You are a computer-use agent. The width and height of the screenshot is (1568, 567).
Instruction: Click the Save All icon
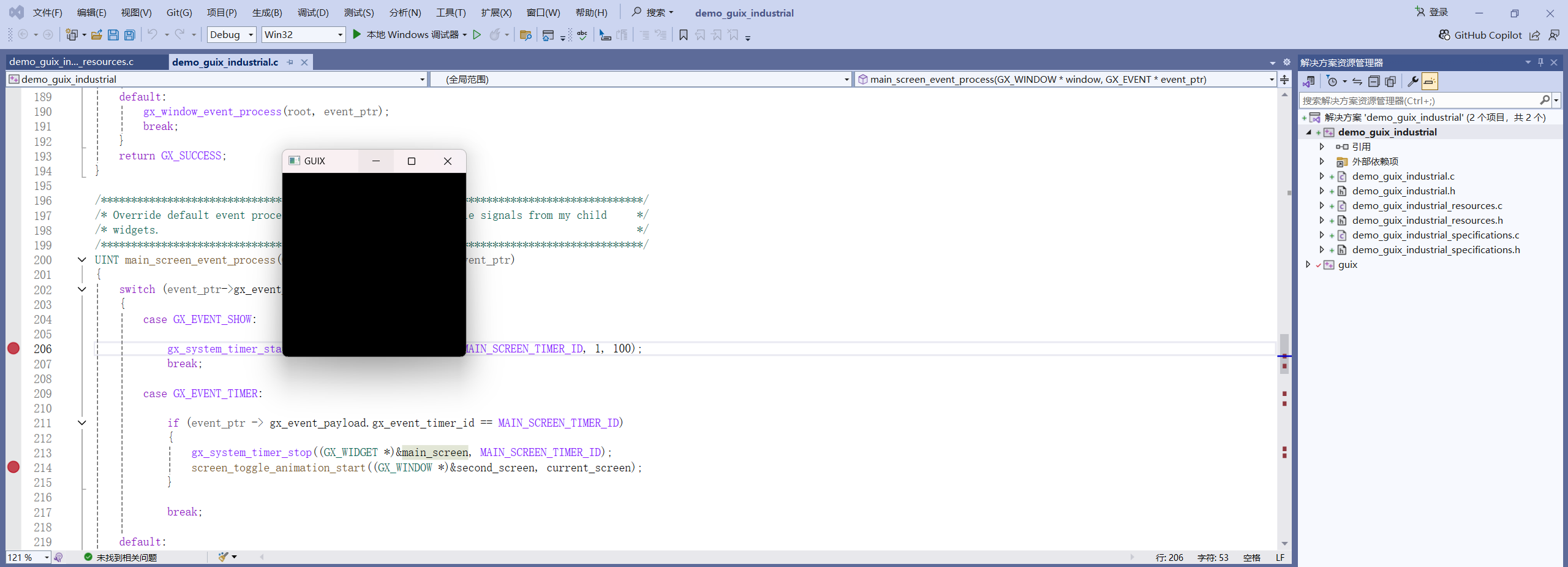click(x=130, y=35)
